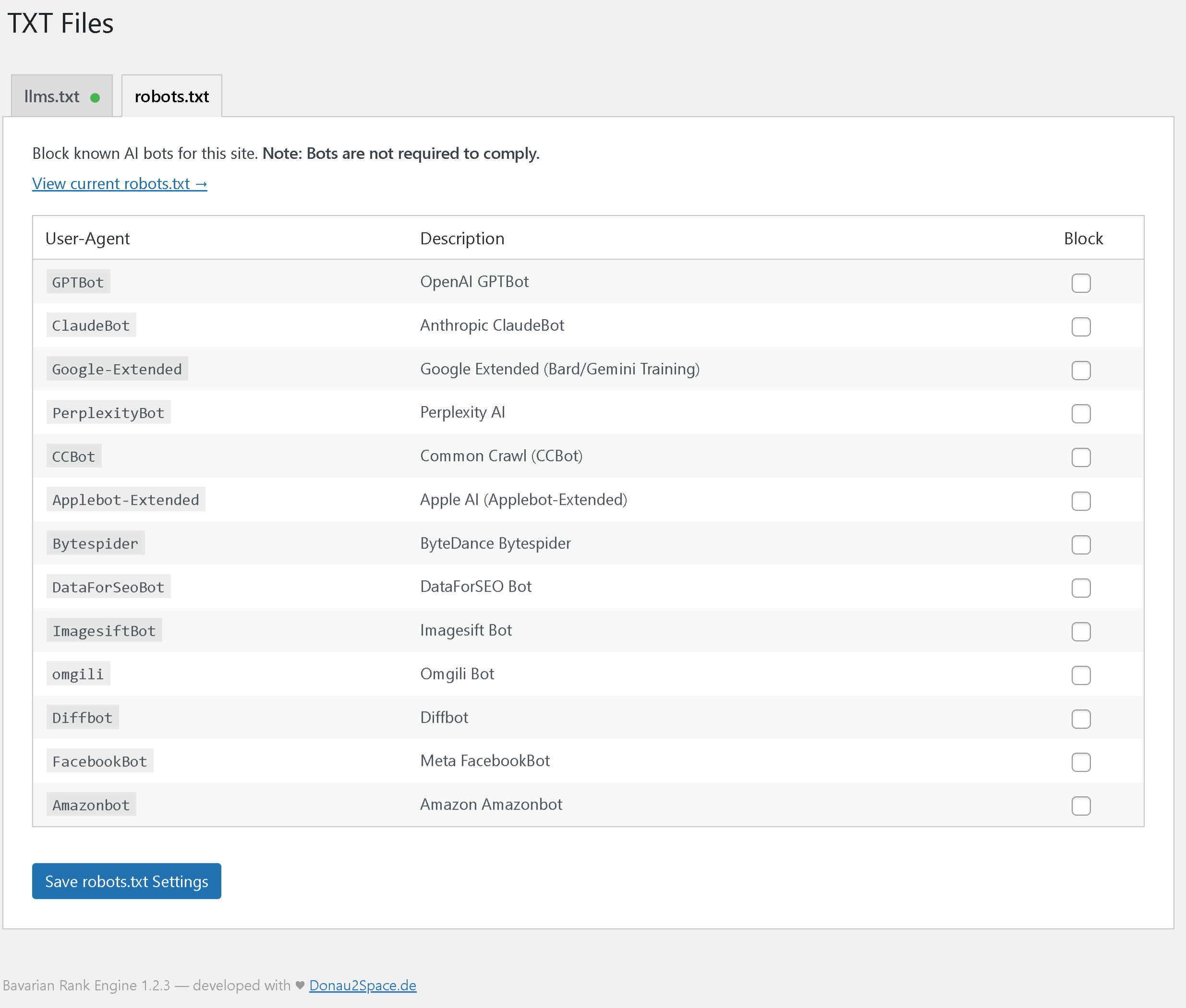Select the GPTBot user-agent label
This screenshot has width=1186, height=1008.
coord(78,281)
